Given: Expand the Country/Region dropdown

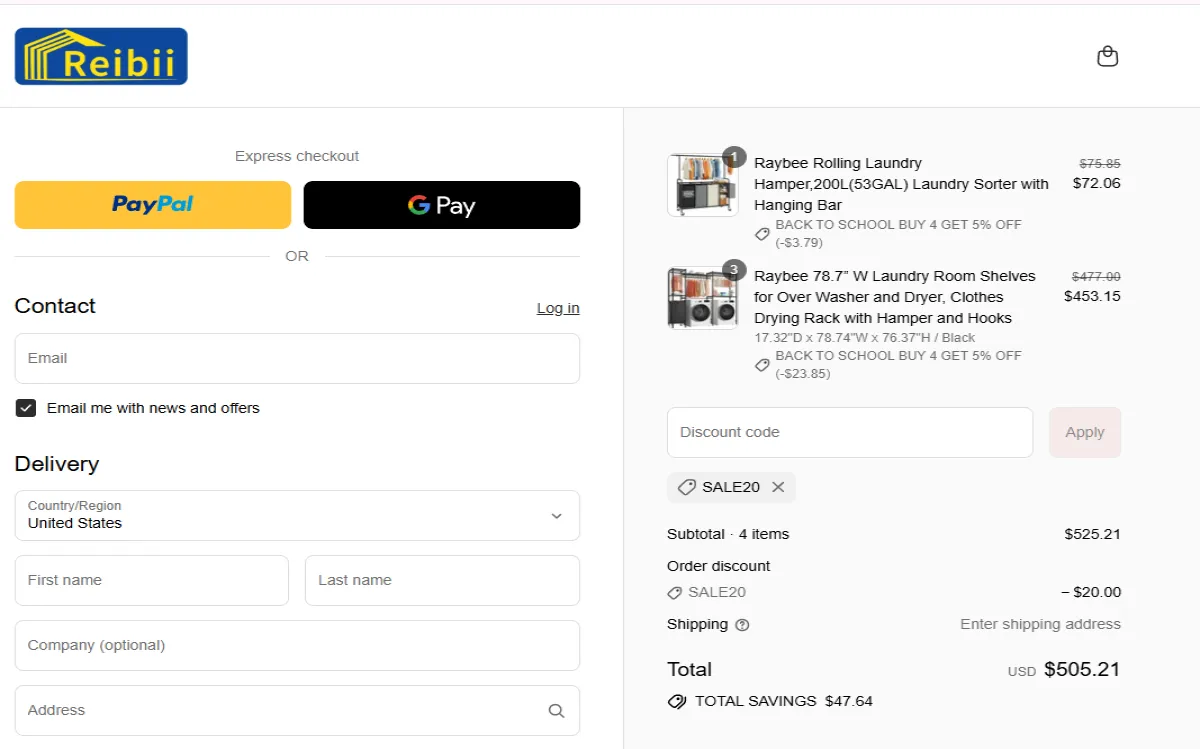Looking at the screenshot, I should pyautogui.click(x=556, y=516).
